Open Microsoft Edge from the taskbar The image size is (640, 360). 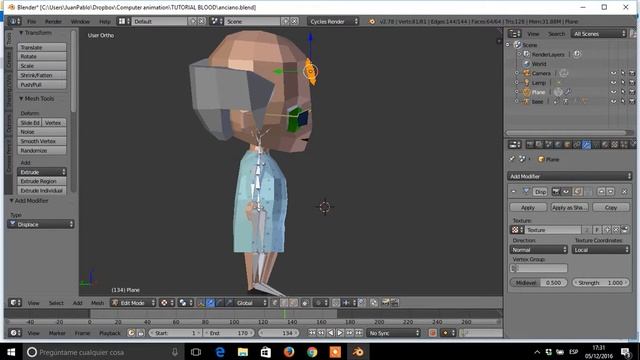tap(220, 352)
